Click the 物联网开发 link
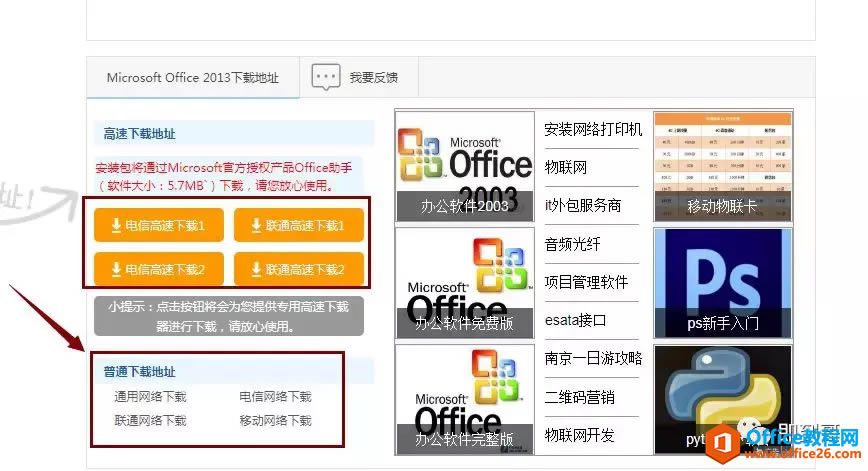Screen dimensions: 868x471 click(x=579, y=435)
